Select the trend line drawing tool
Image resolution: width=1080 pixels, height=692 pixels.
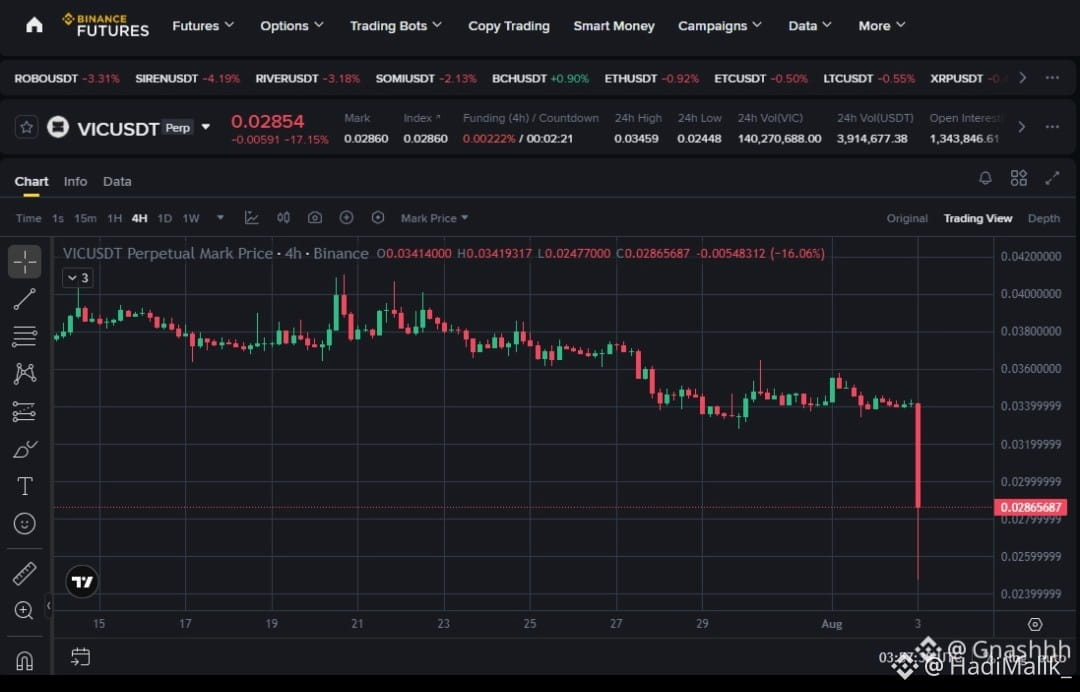[x=25, y=299]
